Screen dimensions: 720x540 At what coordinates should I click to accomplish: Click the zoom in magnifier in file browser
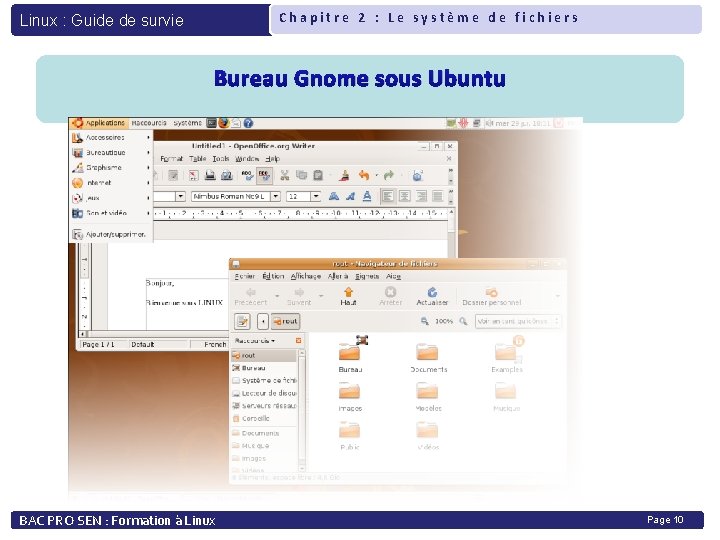click(x=463, y=321)
